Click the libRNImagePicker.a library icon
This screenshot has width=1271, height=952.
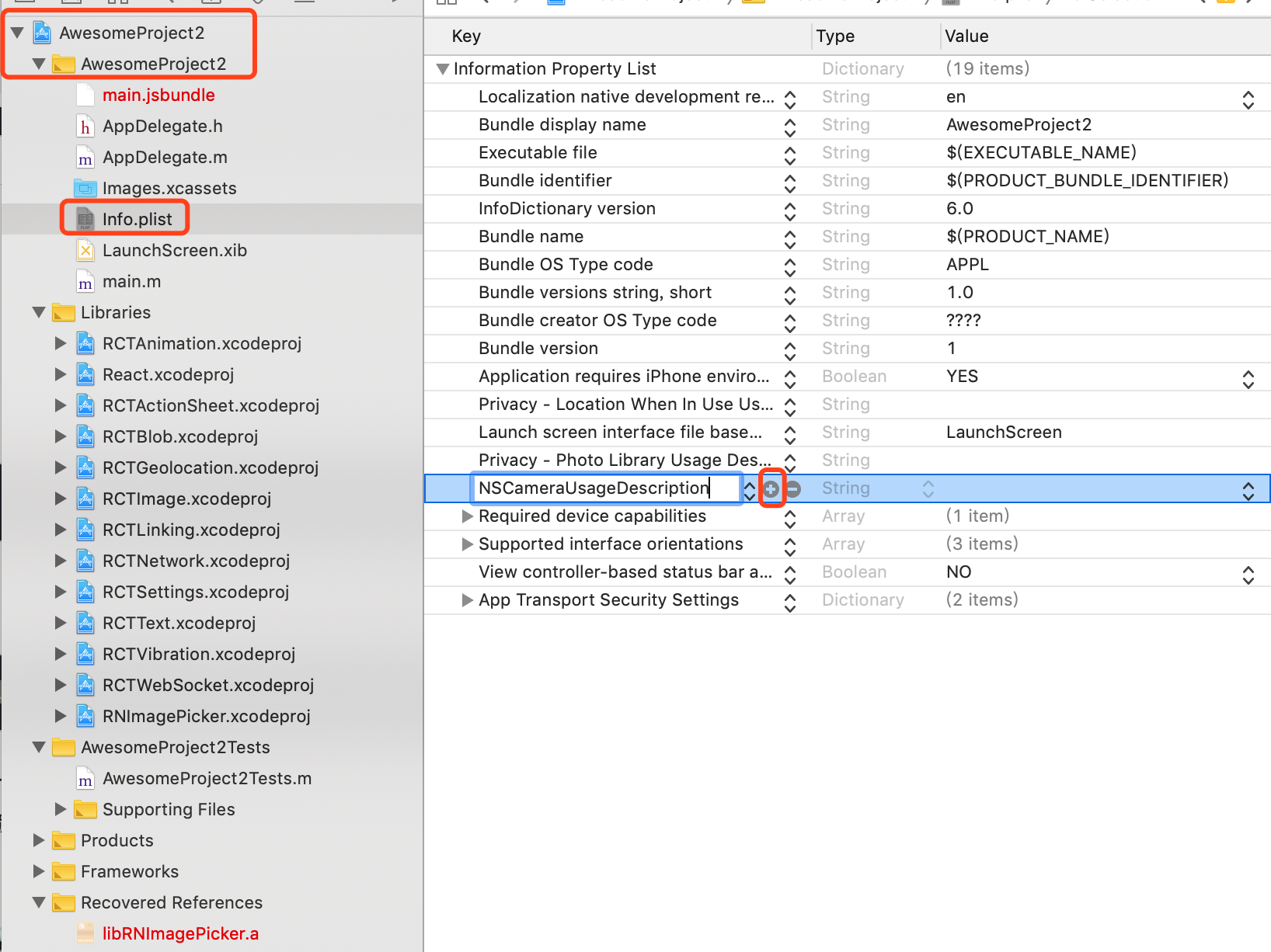coord(85,933)
